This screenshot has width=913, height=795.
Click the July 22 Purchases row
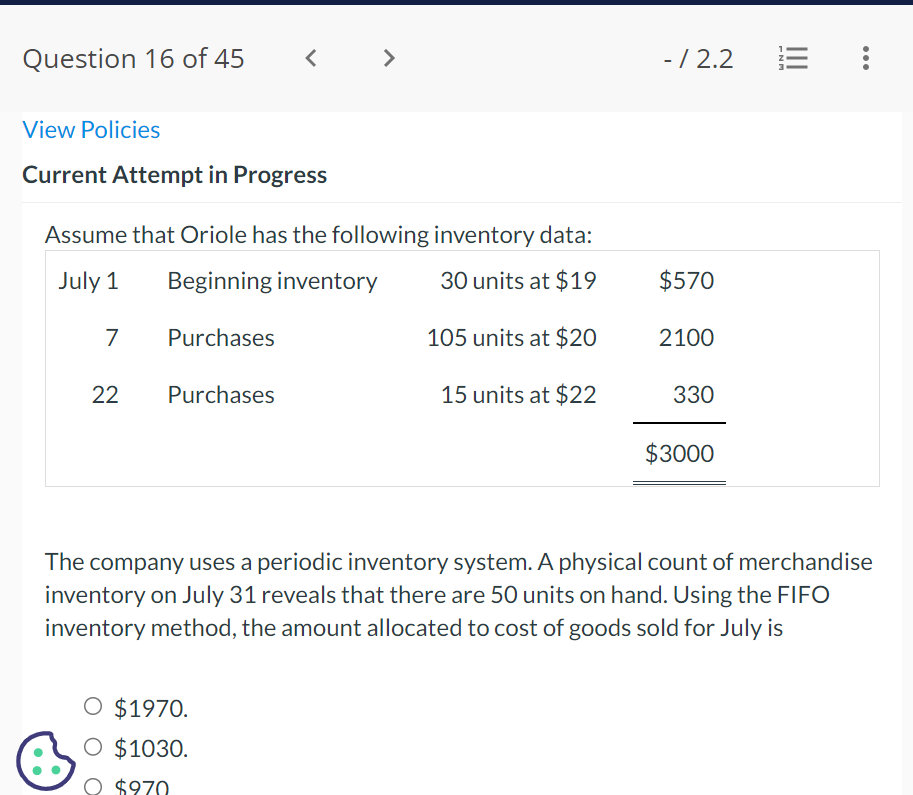pos(220,394)
